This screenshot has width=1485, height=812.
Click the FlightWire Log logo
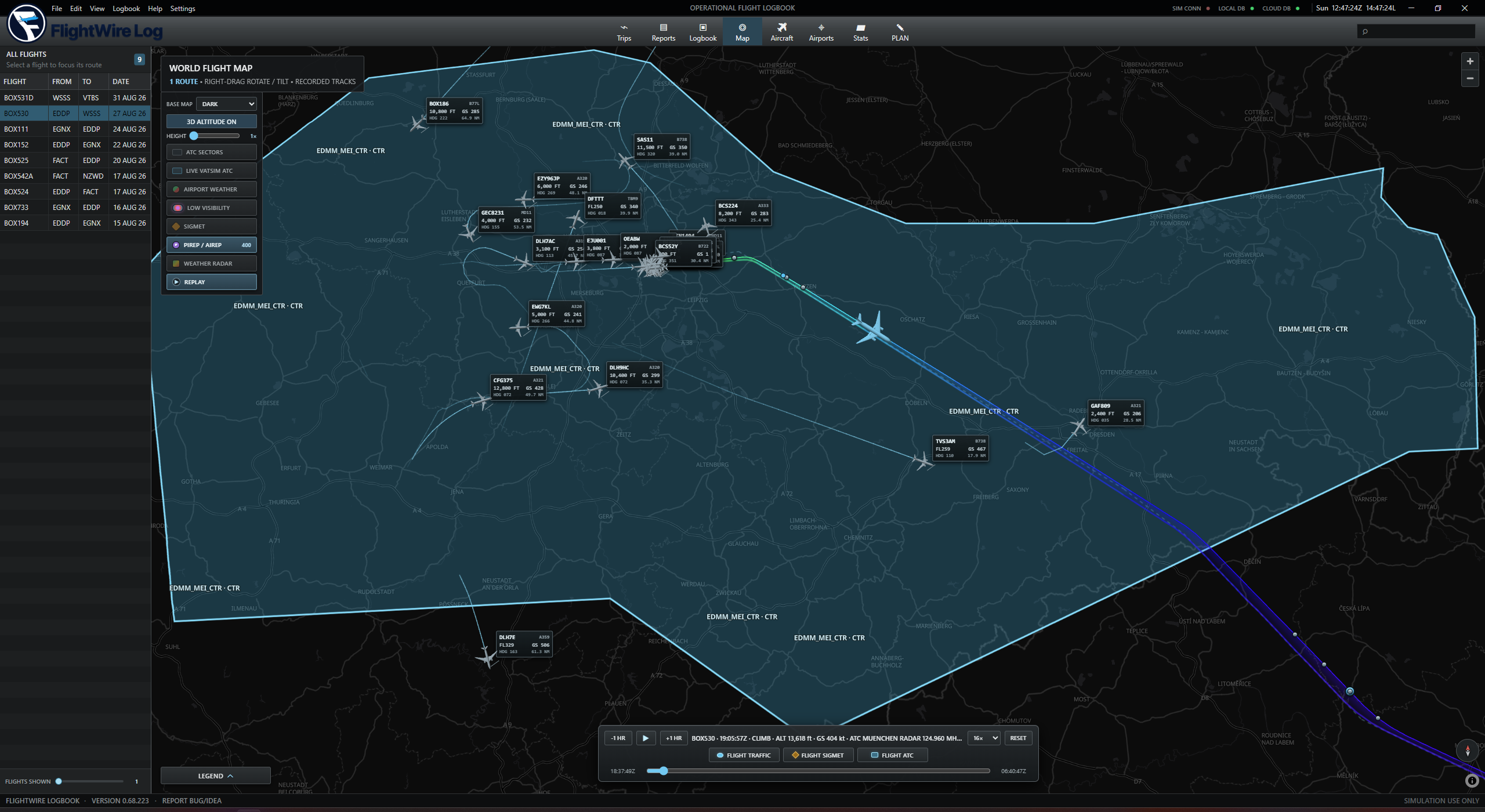pos(85,24)
